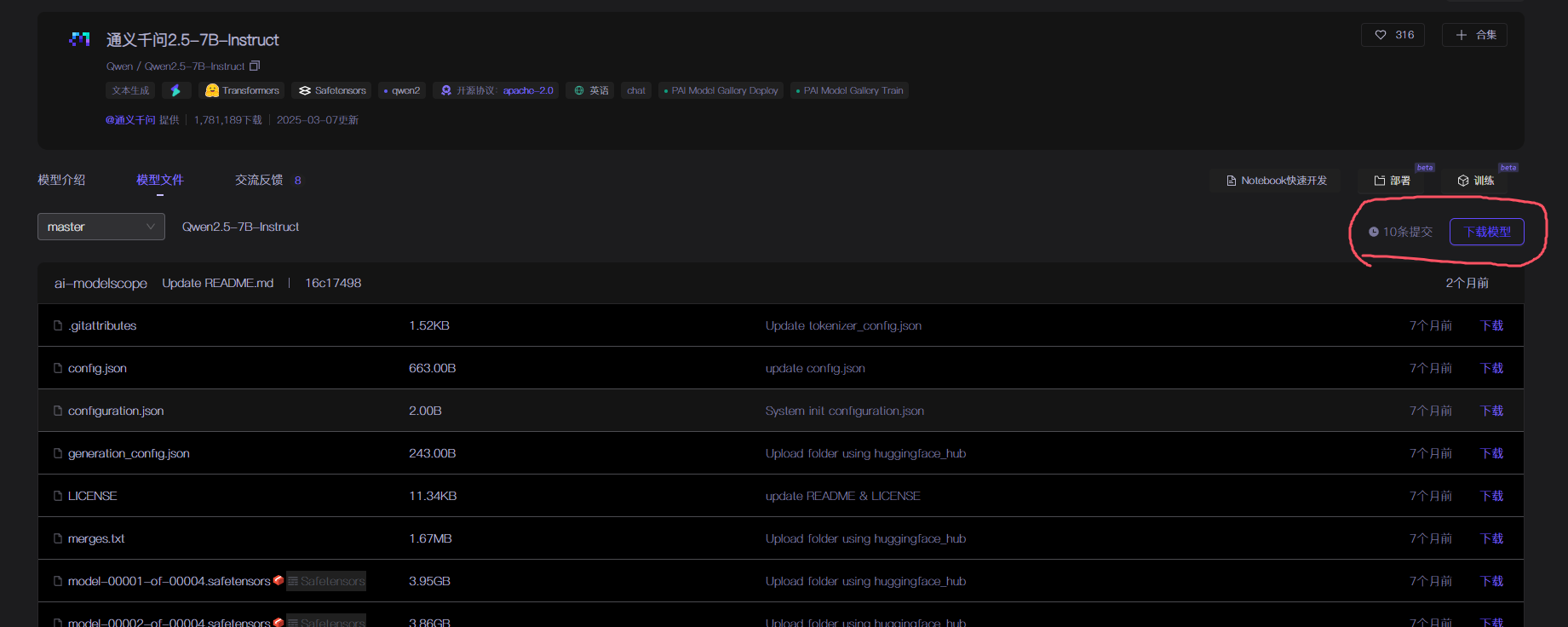Click the lightning bolt tag icon
Screen dimensions: 1568x627
[175, 90]
